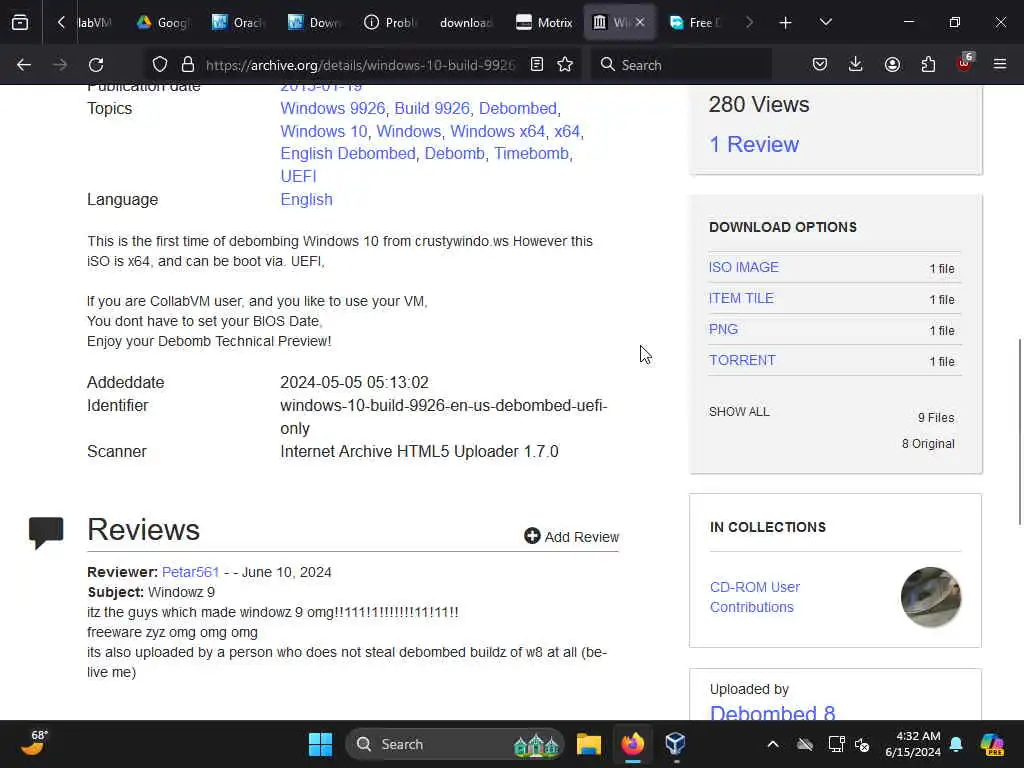Open the Downloads panel
This screenshot has width=1024, height=768.
pyautogui.click(x=856, y=65)
